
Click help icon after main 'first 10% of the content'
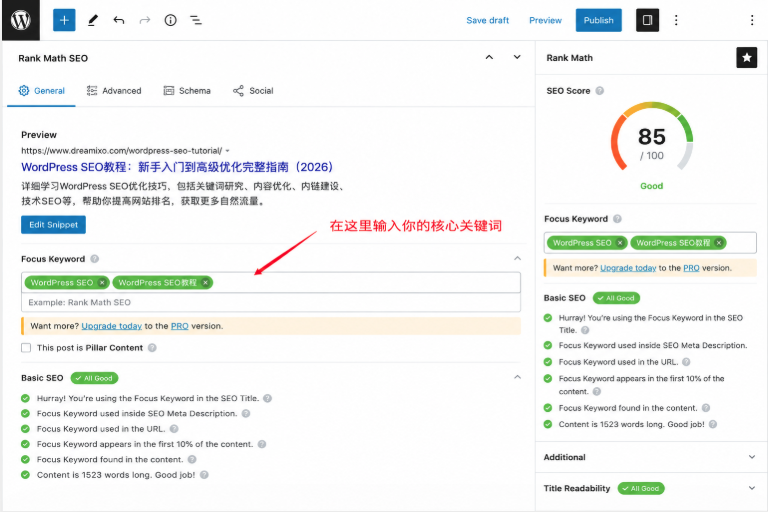[262, 444]
